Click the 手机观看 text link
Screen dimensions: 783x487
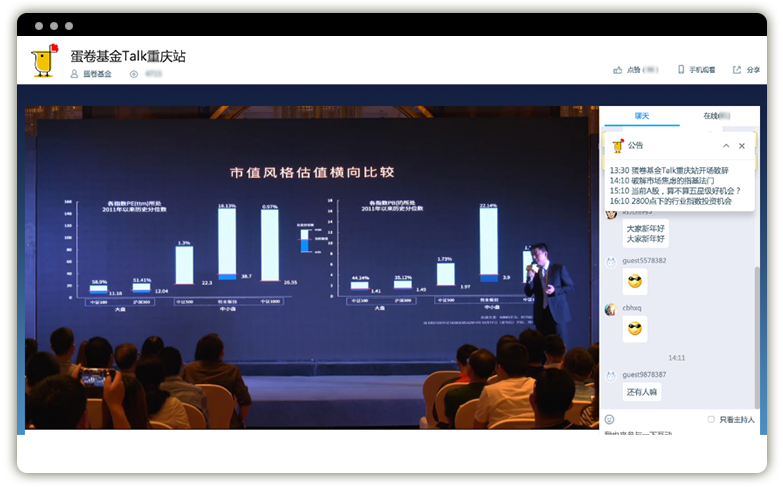pyautogui.click(x=702, y=70)
